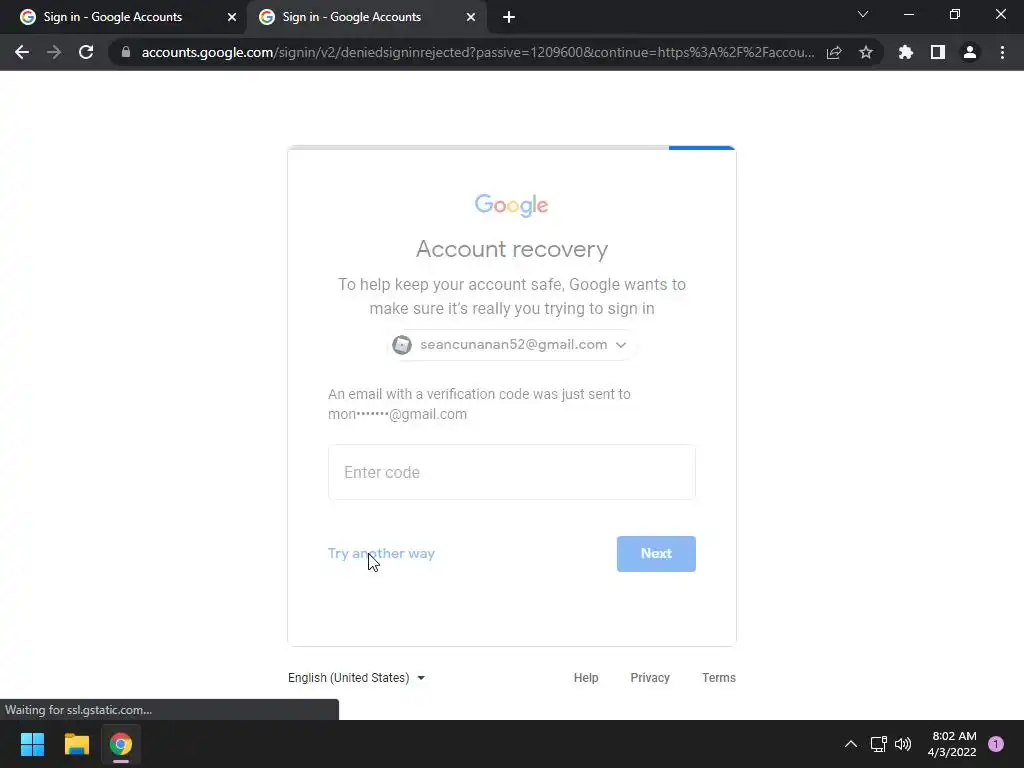1024x768 pixels.
Task: Restore down the Chrome window
Action: 955,14
